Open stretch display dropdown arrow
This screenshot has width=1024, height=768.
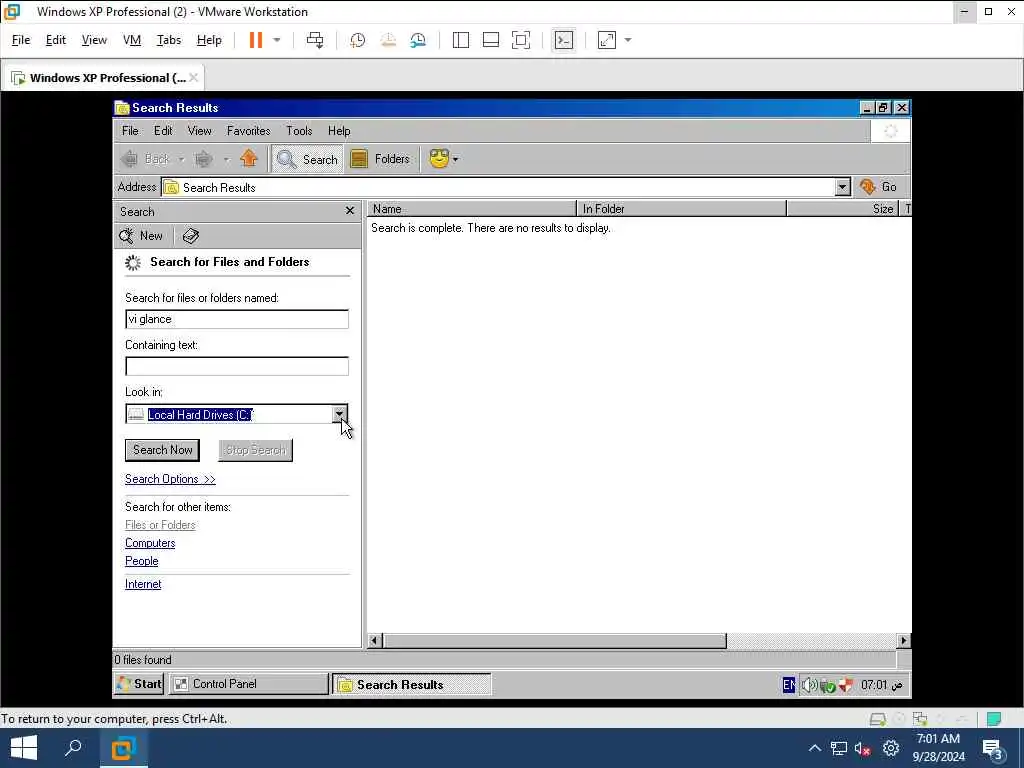pos(628,40)
